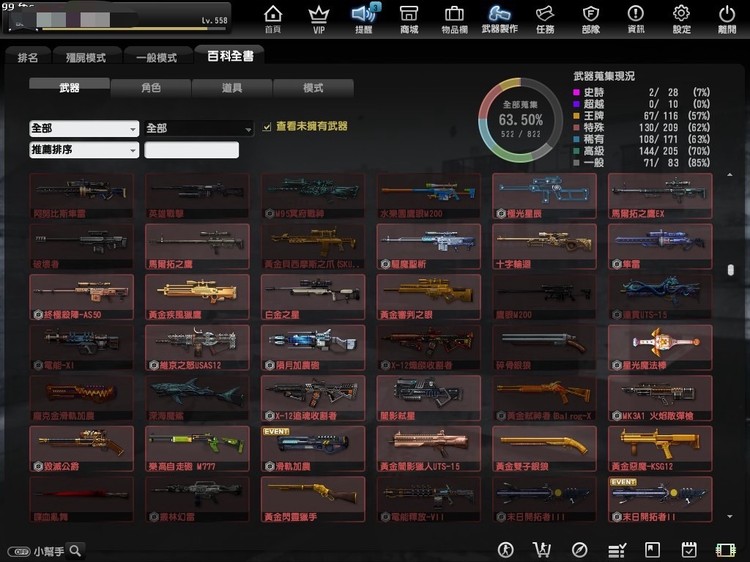The height and width of the screenshot is (562, 750).
Task: Select the 黃金審判之眼 weapon card
Action: click(429, 297)
